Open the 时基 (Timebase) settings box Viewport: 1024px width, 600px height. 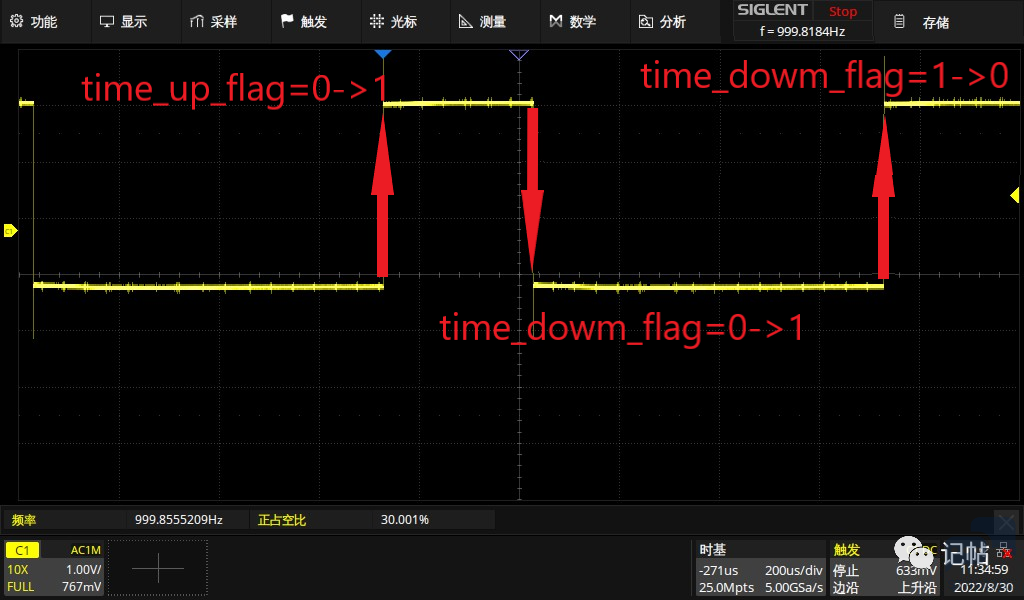tap(760, 568)
